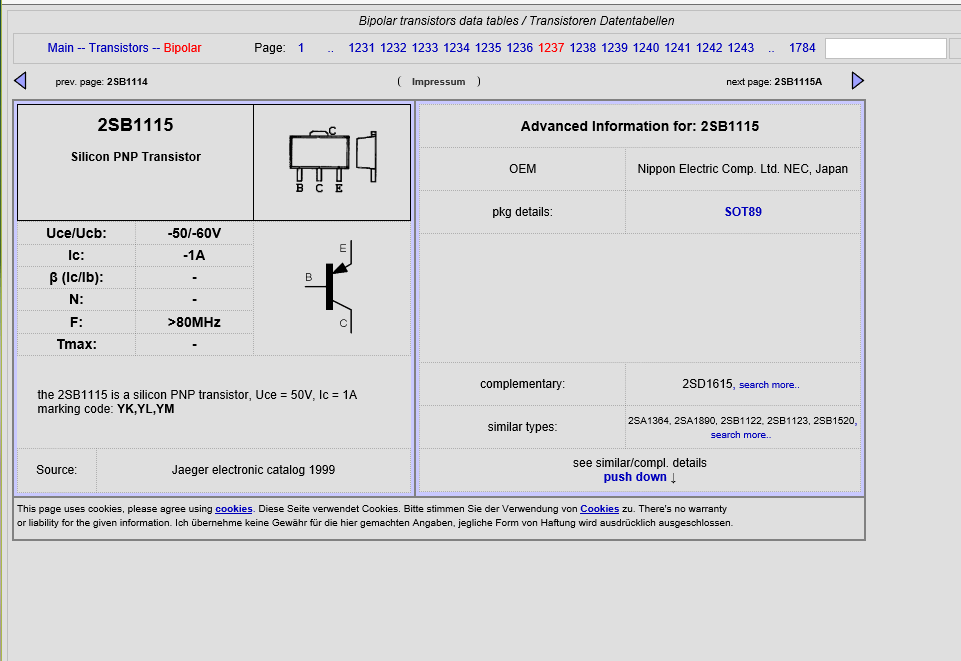Image resolution: width=961 pixels, height=661 pixels.
Task: Open the Transistors breadcrumb link
Action: tap(118, 48)
